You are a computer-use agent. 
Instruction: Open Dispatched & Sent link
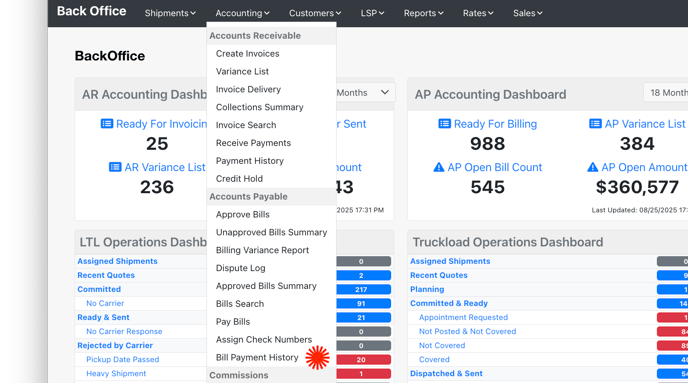446,373
